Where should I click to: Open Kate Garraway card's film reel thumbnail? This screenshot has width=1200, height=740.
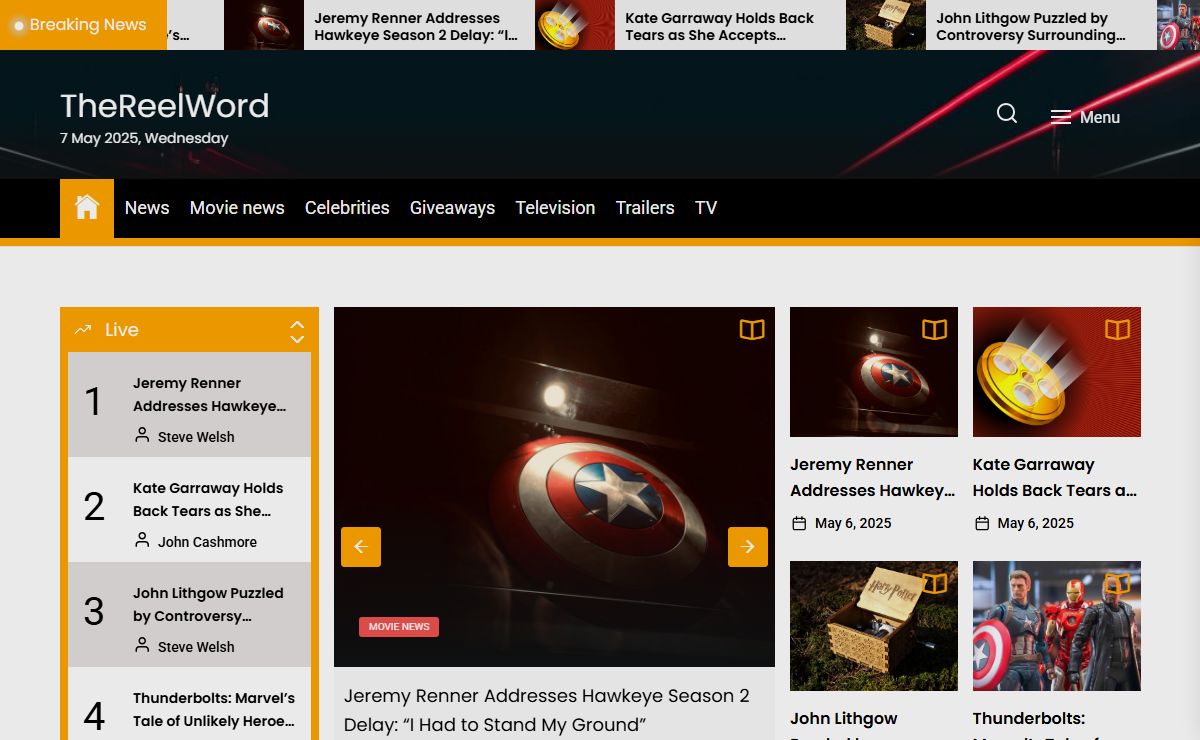coord(1057,372)
